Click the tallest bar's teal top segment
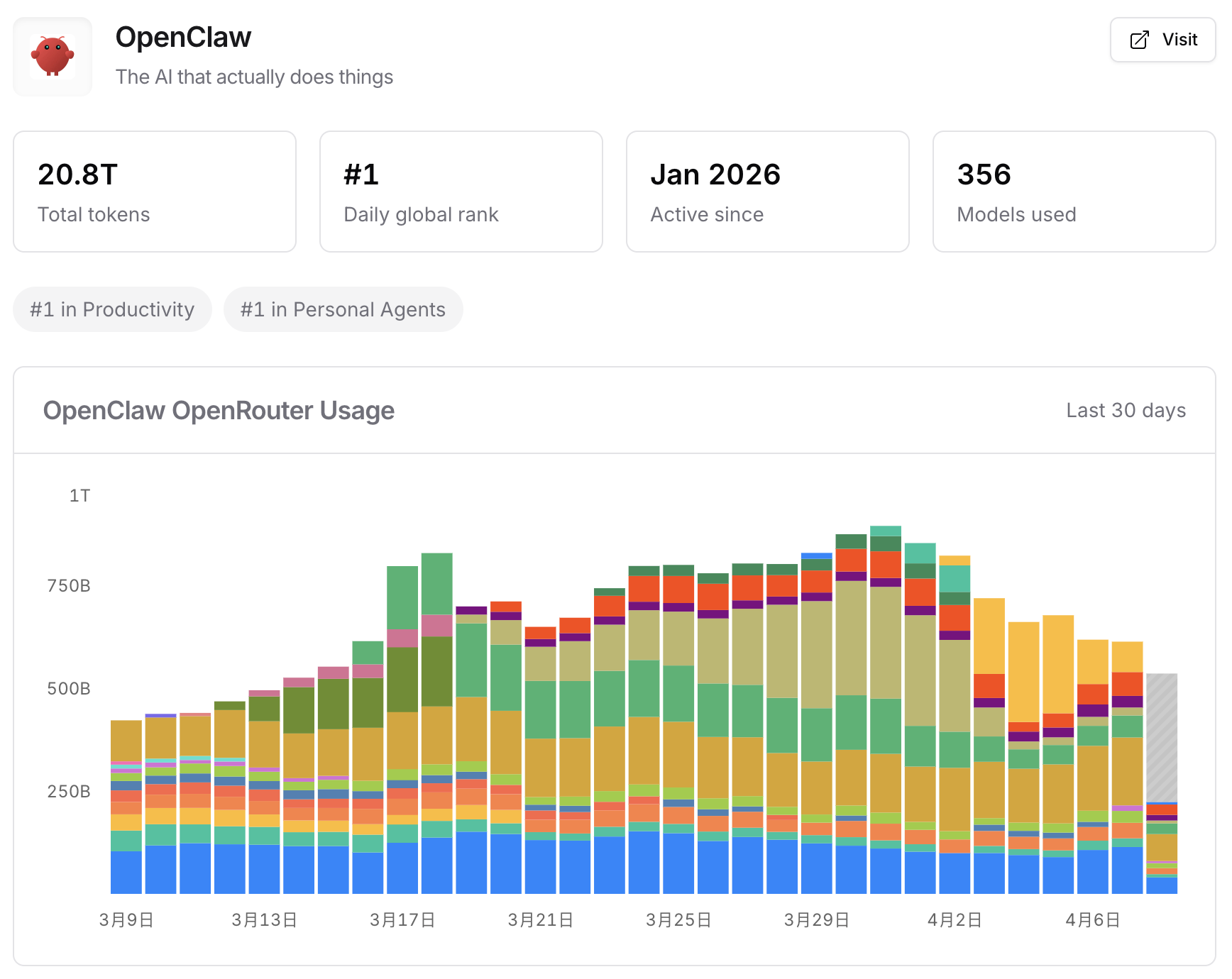Viewport: 1232px width, 979px height. coord(885,531)
